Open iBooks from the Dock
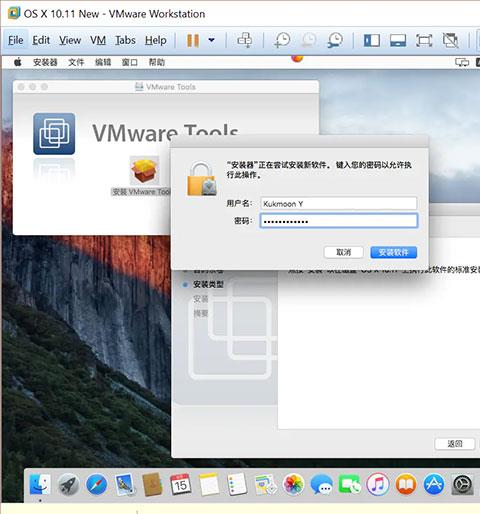480x514 pixels. (406, 484)
